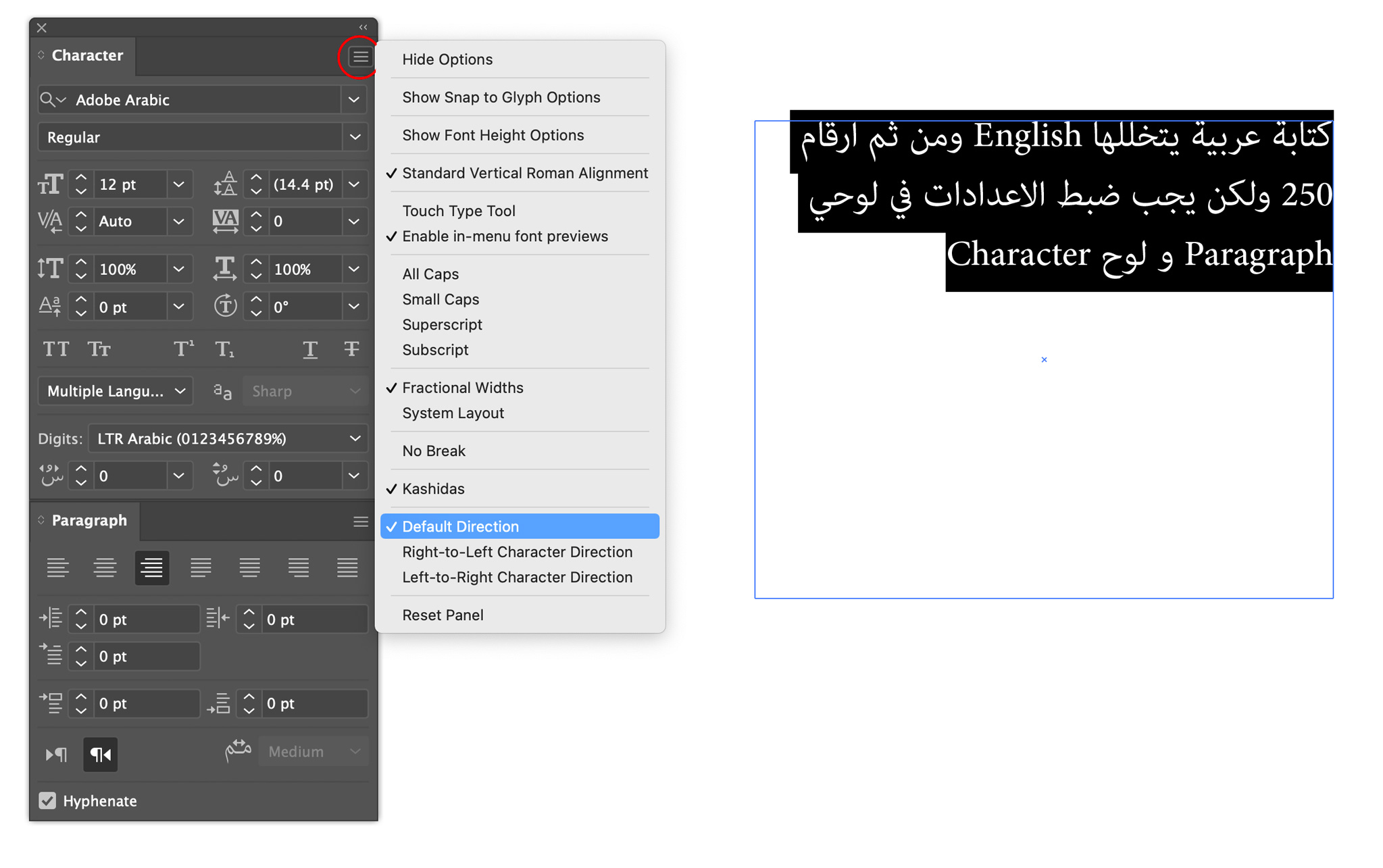Viewport: 1383px width, 868px height.
Task: Apply Small Caps using the Tr icon
Action: click(x=99, y=349)
